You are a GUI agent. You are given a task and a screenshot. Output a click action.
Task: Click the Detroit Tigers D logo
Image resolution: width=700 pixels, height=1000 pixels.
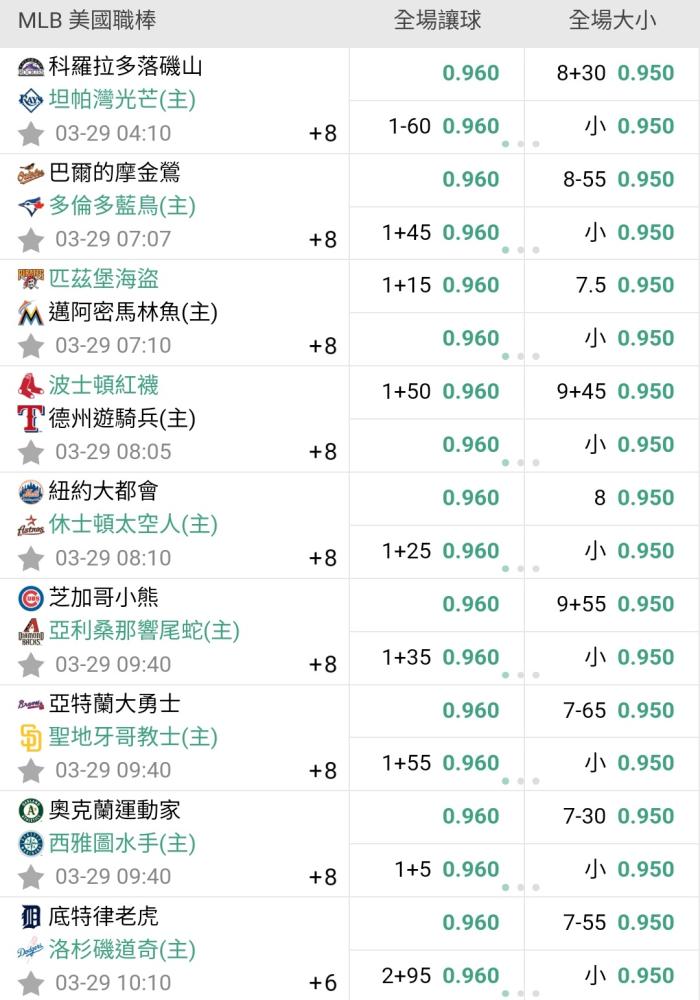click(x=31, y=917)
